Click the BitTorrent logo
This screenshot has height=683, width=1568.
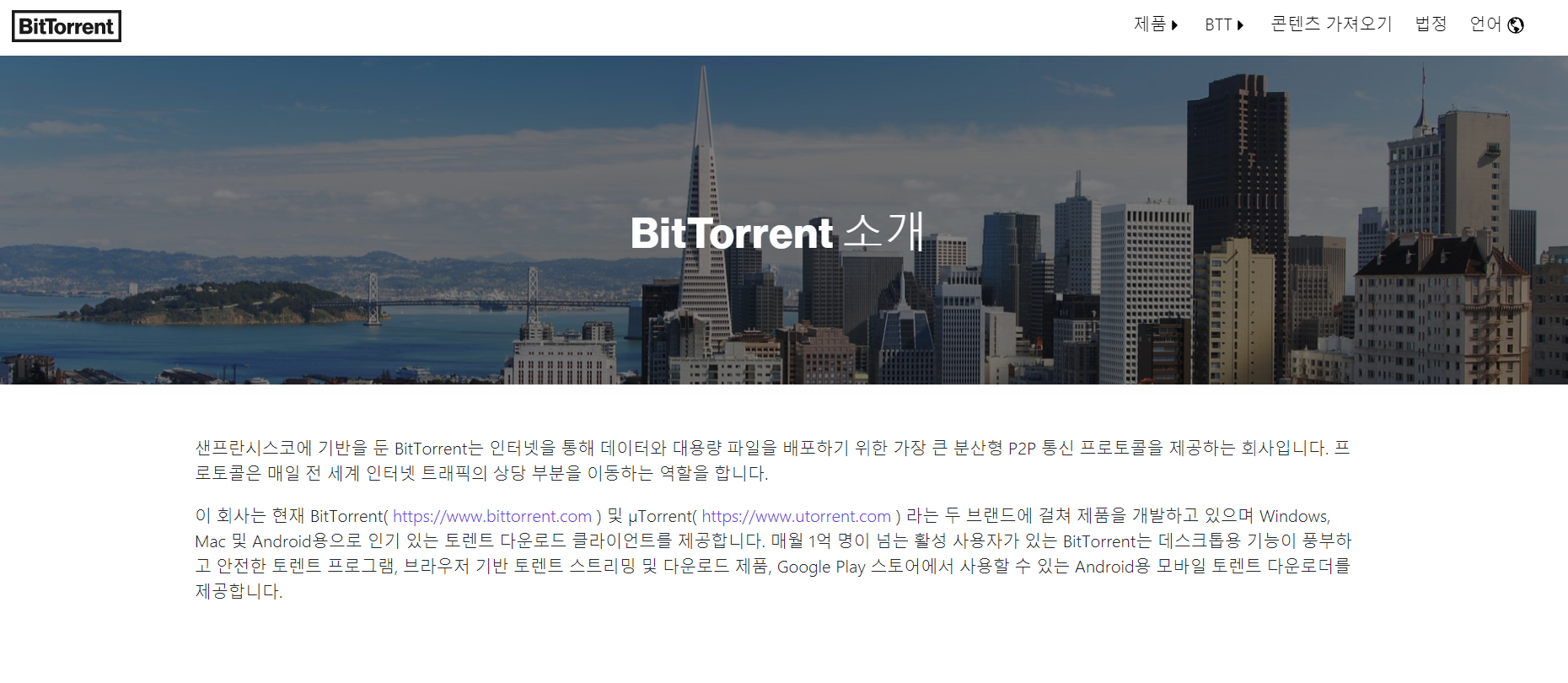(67, 26)
